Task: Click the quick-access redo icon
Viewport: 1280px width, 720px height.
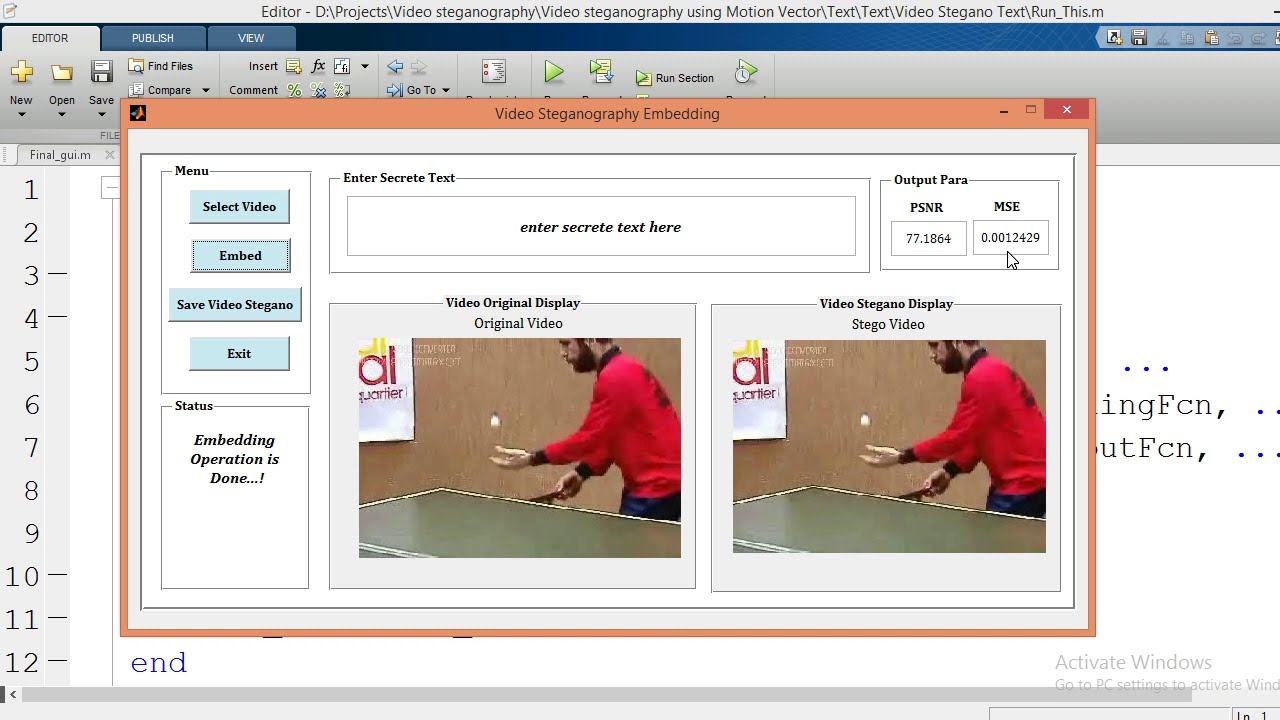Action: 1258,38
